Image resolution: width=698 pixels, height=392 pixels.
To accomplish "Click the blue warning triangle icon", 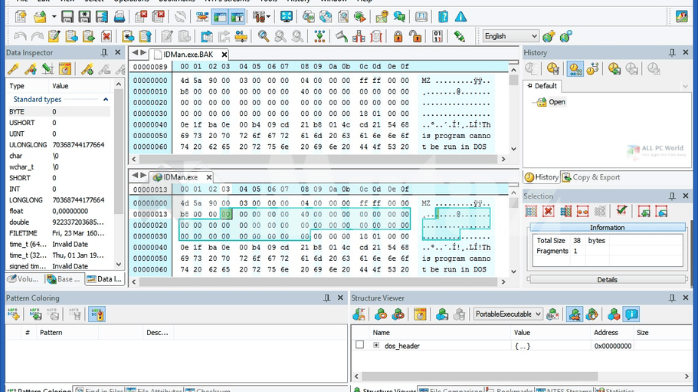I will [461, 17].
